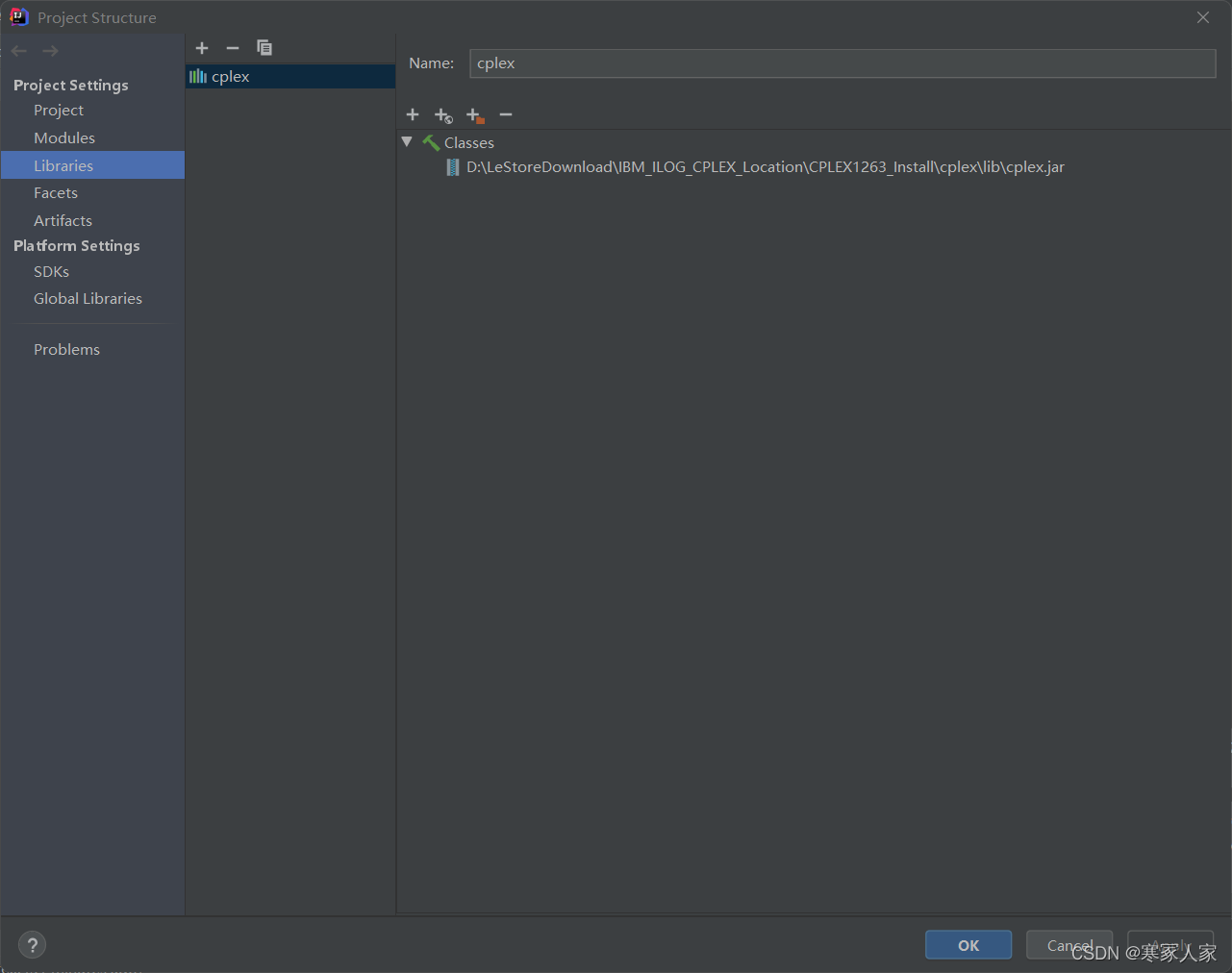1232x973 pixels.
Task: Click the Apply button
Action: pos(1170,945)
